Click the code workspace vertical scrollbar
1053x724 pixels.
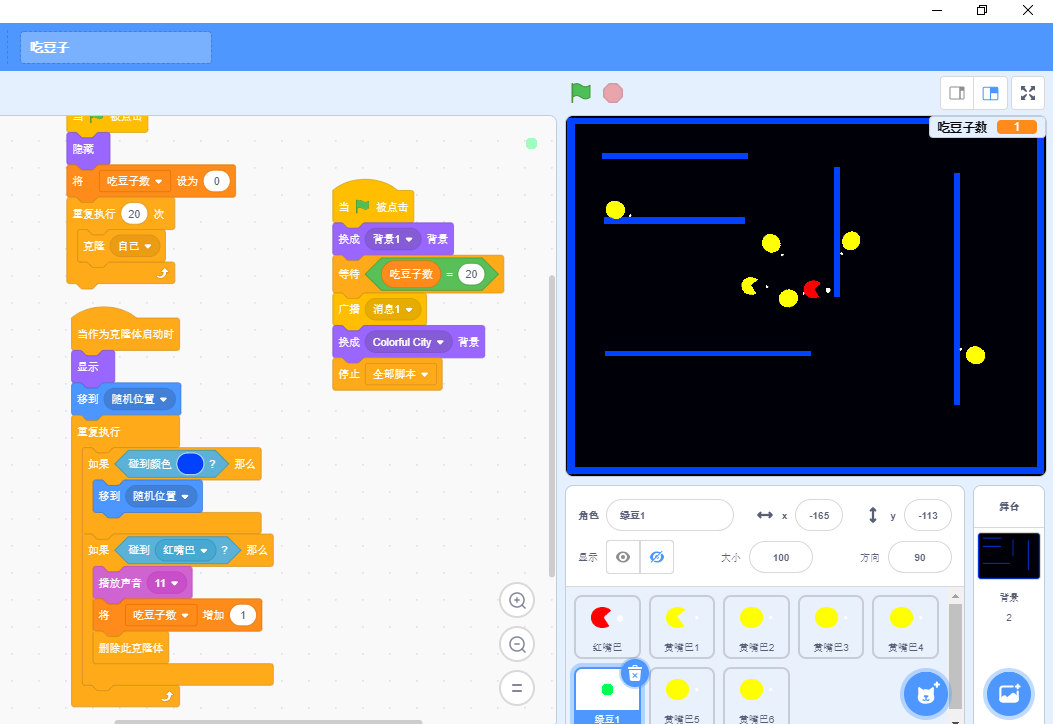552,426
